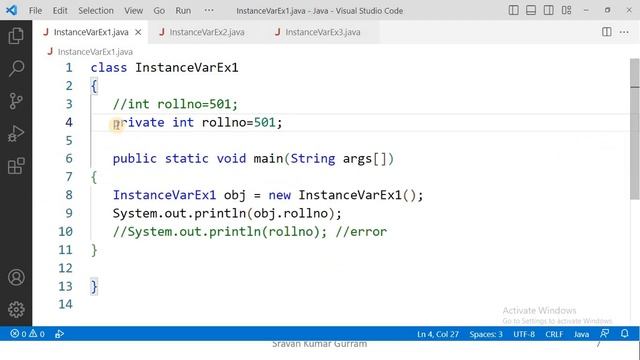This screenshot has width=640, height=360.
Task: Open the Source Control view
Action: pyautogui.click(x=16, y=101)
